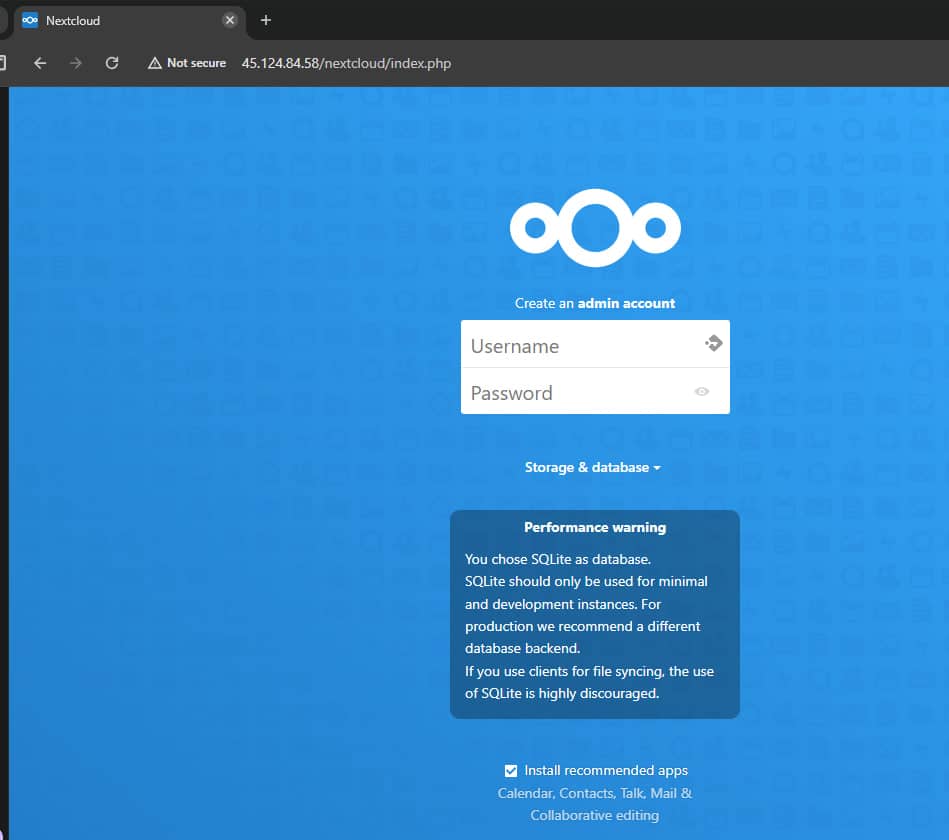Click the 'Collaborative editing' text

pos(595,815)
